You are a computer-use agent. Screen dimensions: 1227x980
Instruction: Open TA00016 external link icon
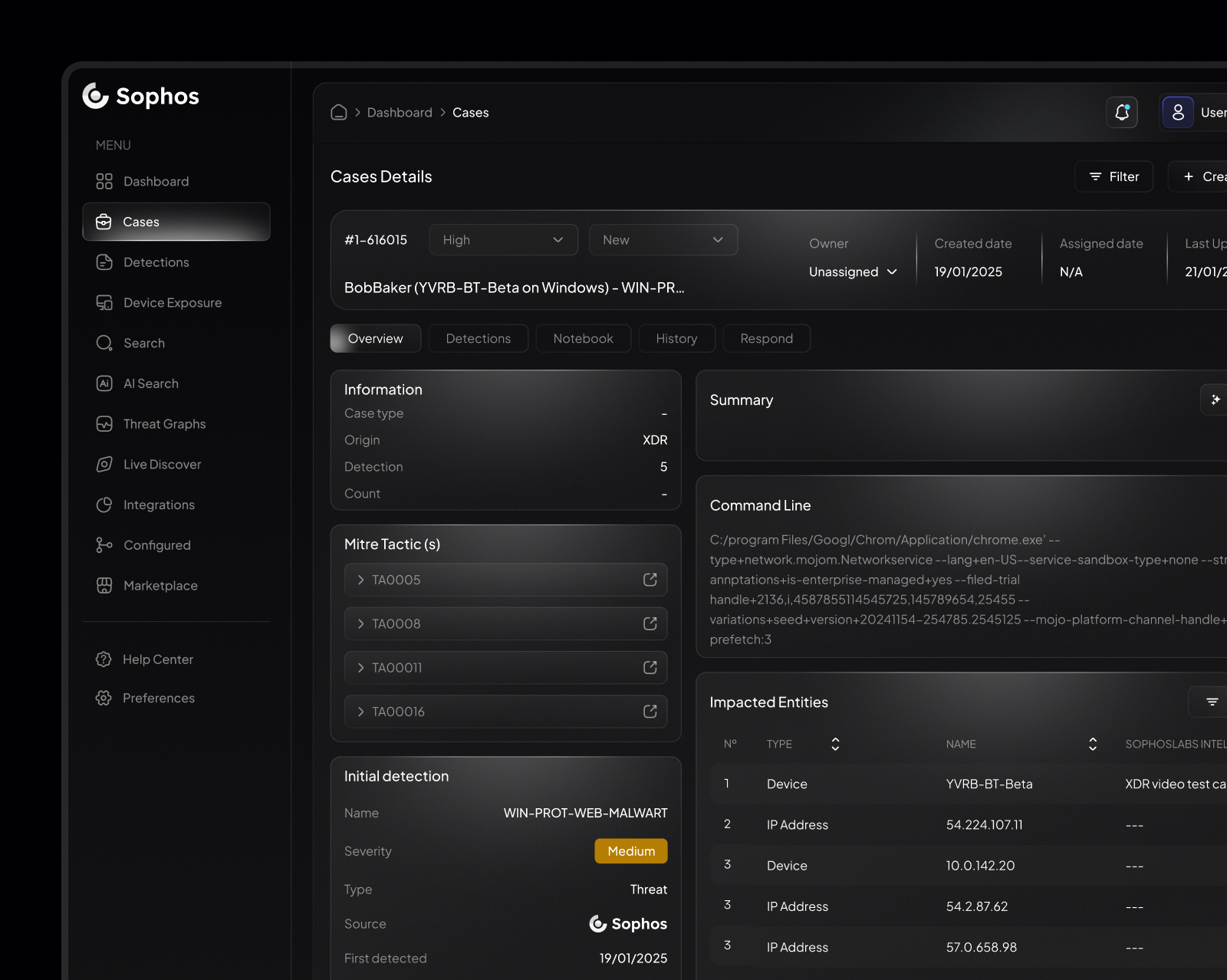pos(650,712)
